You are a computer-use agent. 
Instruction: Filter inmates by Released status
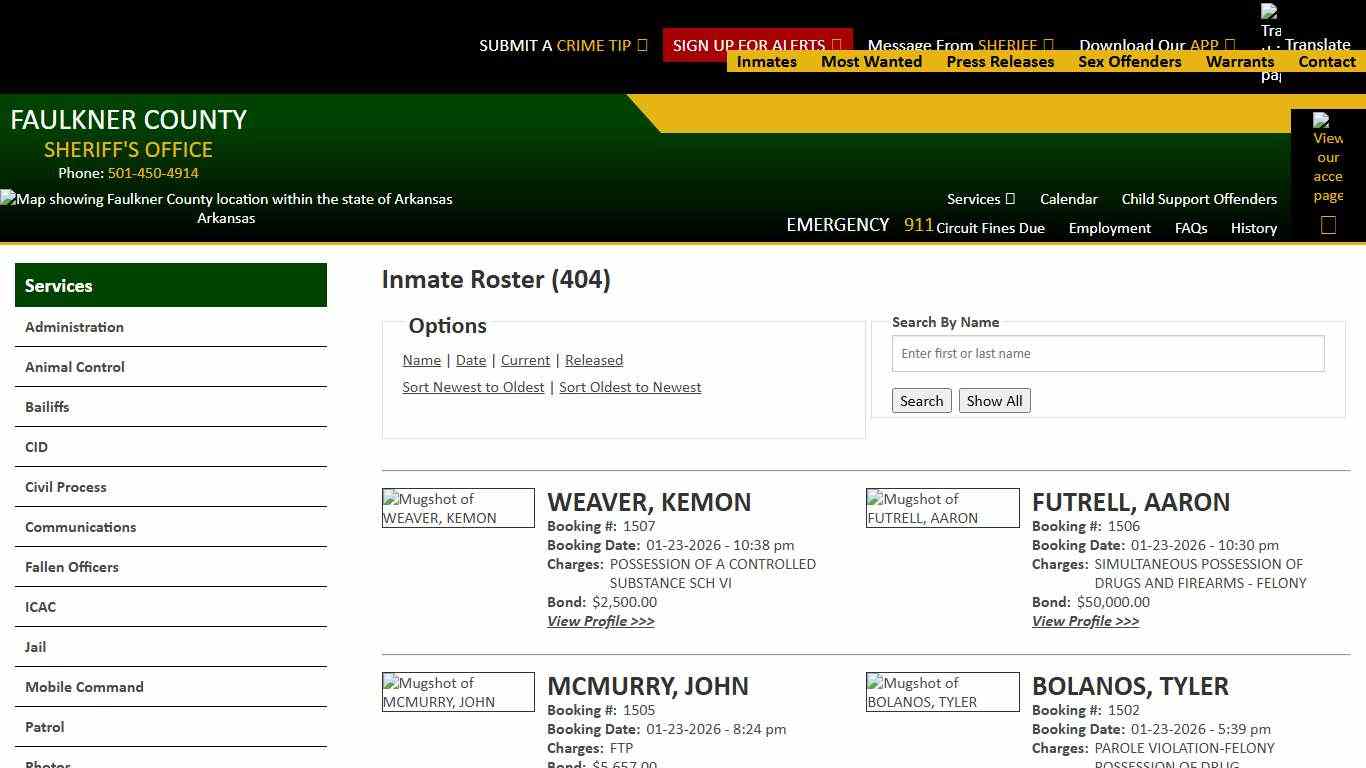(x=594, y=360)
